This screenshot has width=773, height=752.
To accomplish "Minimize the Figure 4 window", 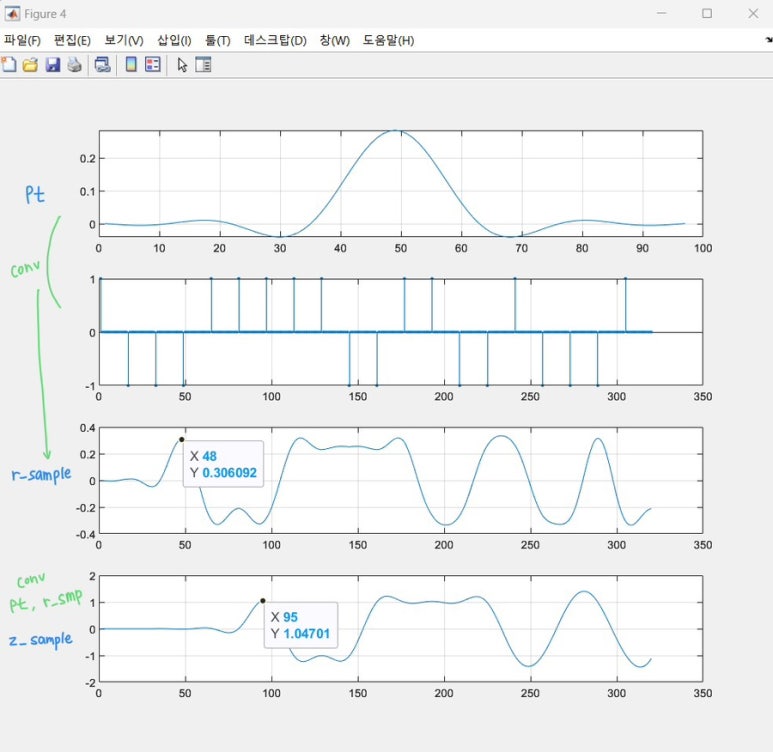I will (x=662, y=13).
